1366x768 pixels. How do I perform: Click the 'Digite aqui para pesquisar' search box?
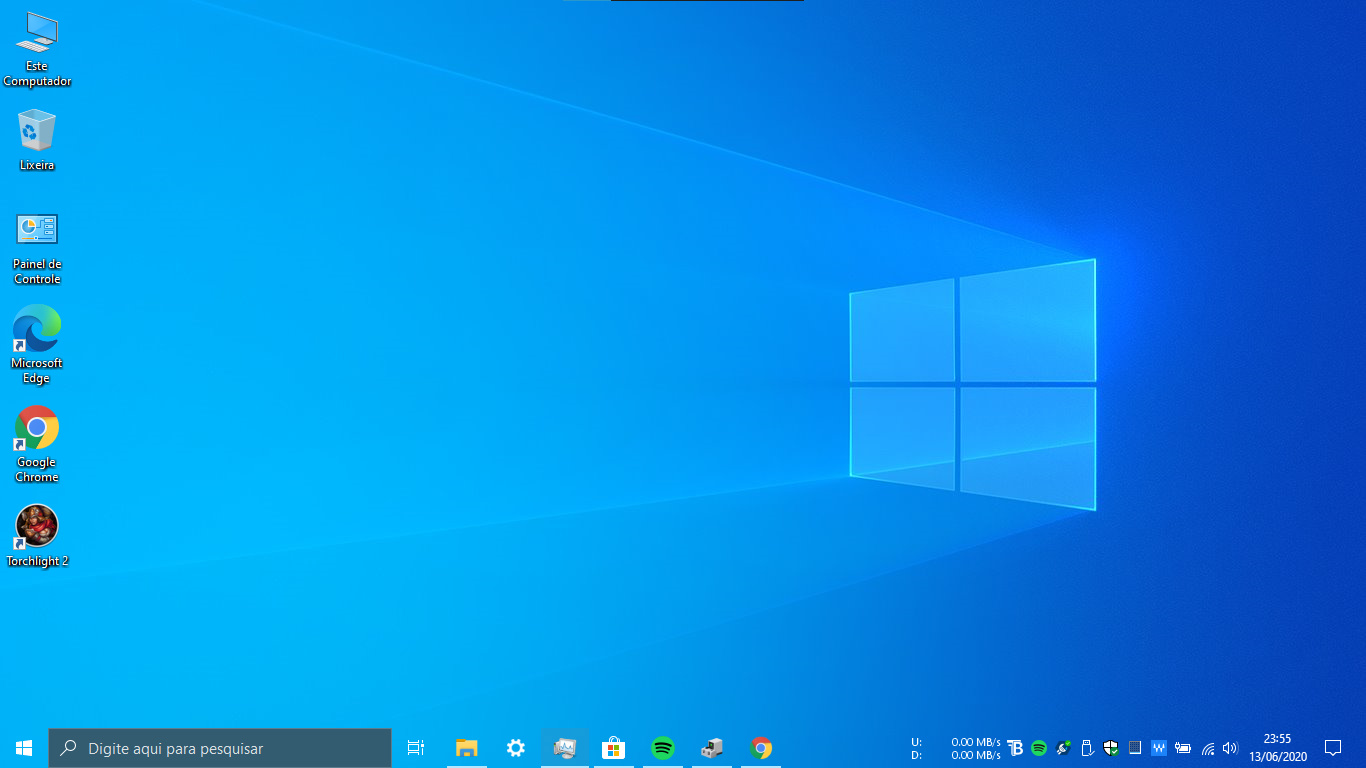coord(220,748)
